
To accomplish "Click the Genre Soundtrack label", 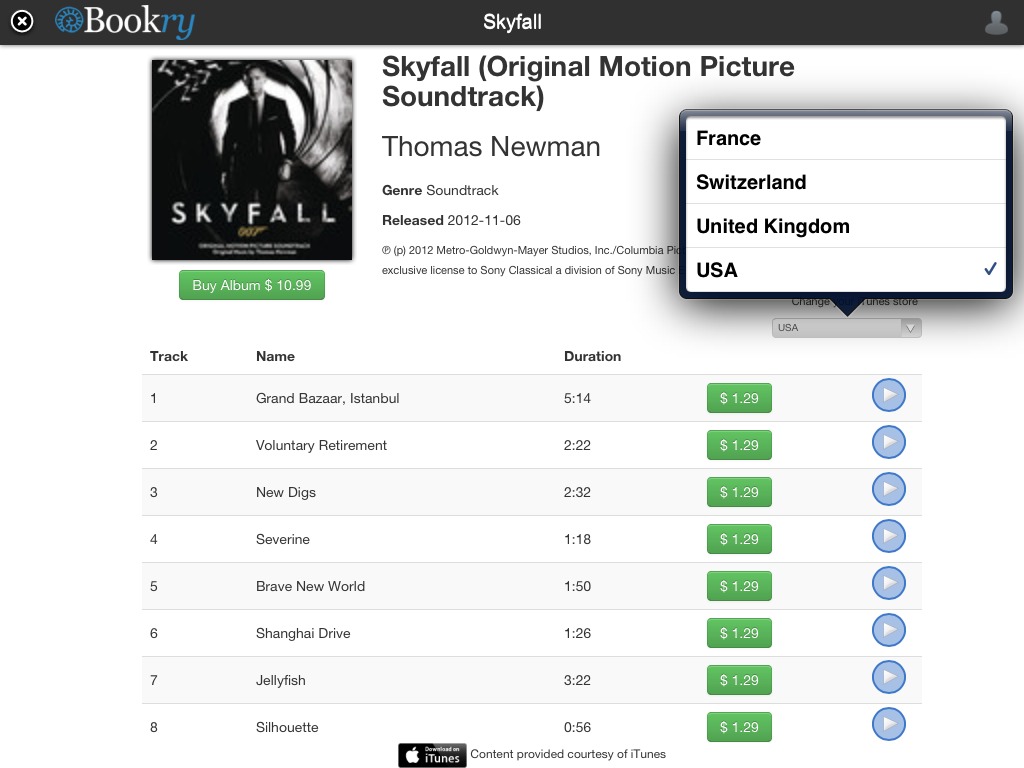I will click(440, 191).
